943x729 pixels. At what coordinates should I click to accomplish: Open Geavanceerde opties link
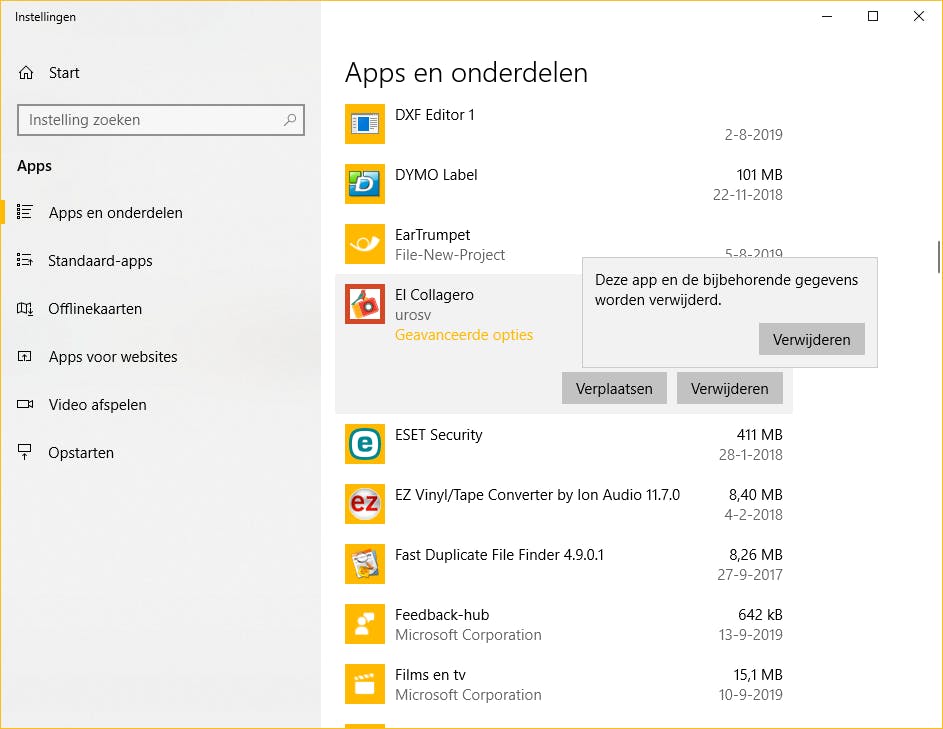464,335
